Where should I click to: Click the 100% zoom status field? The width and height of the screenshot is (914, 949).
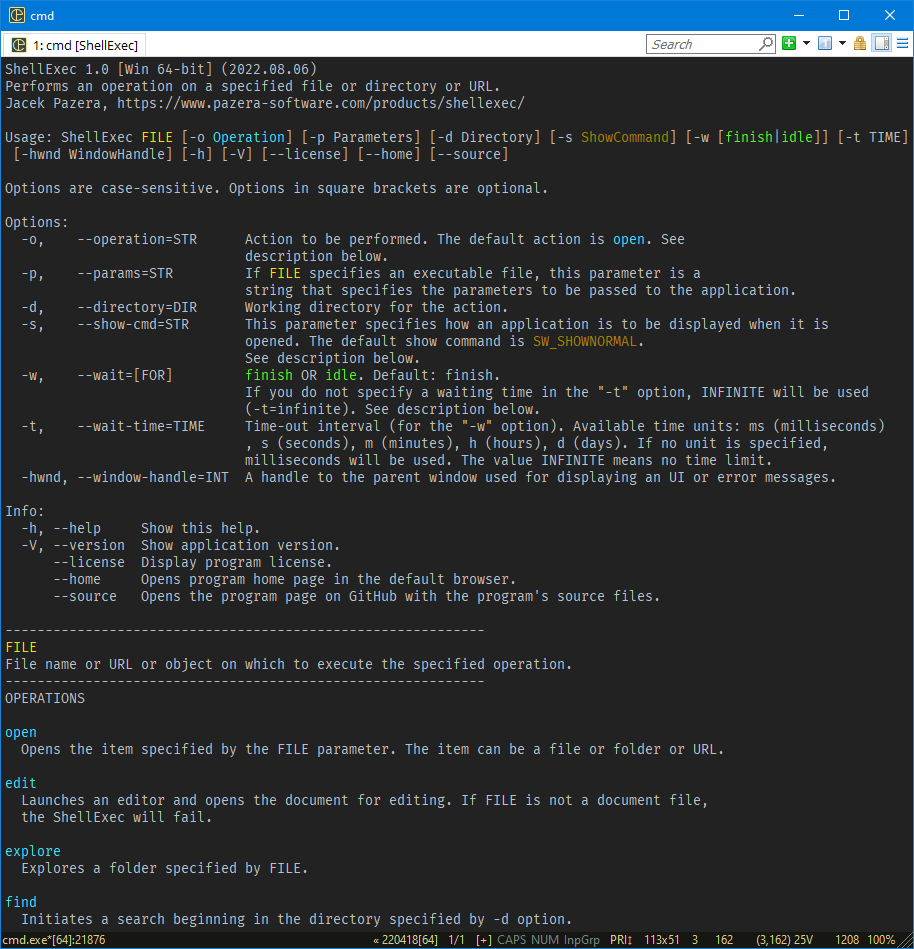881,941
